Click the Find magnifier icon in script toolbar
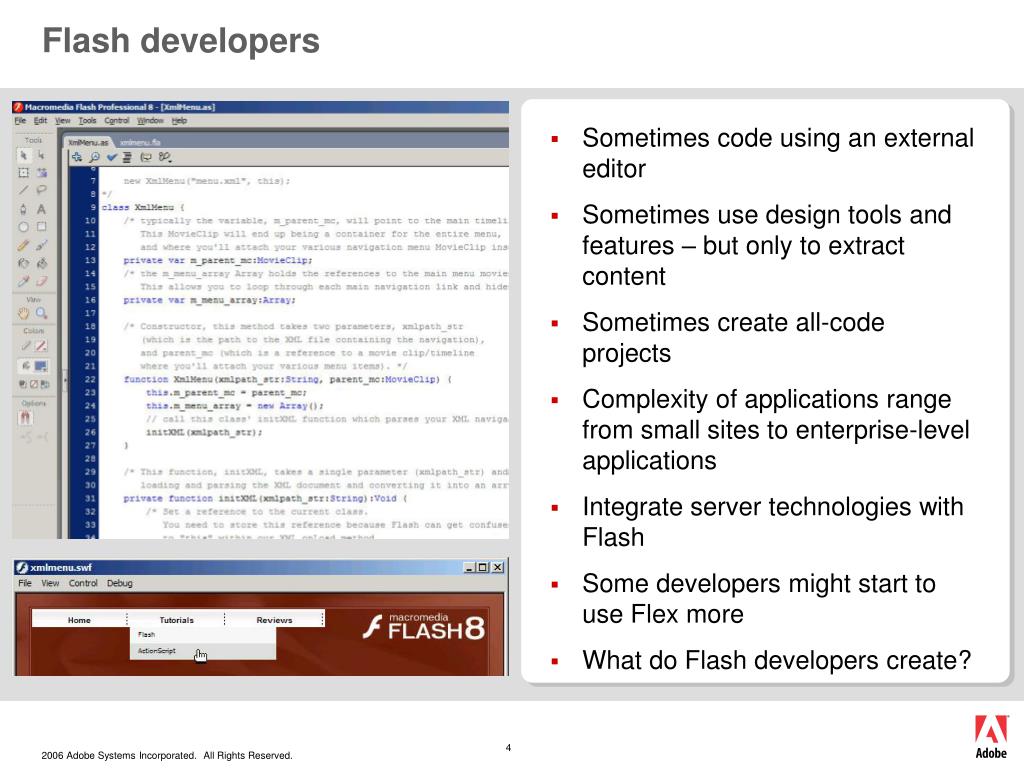 click(x=95, y=157)
